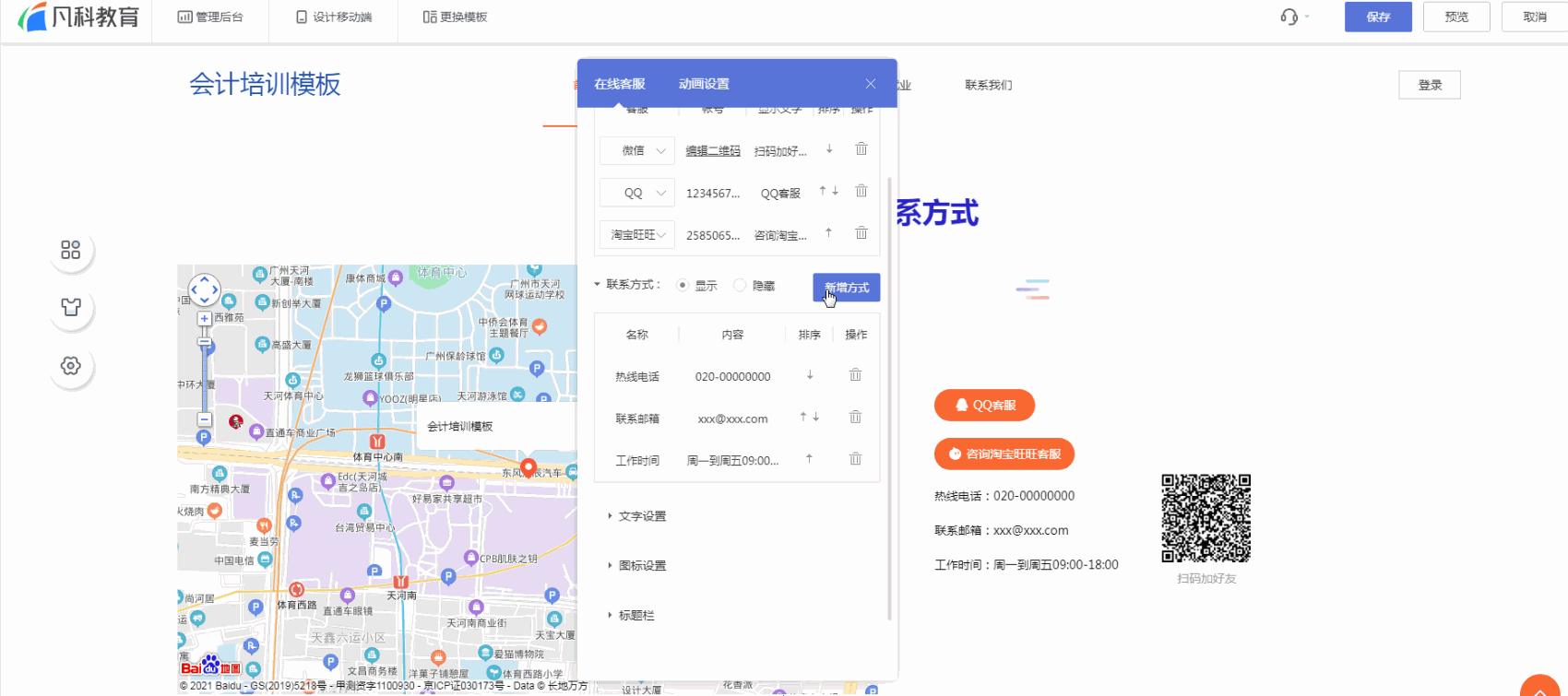Click the blue 保存 button
The width and height of the screenshot is (1568, 696).
coord(1378,17)
